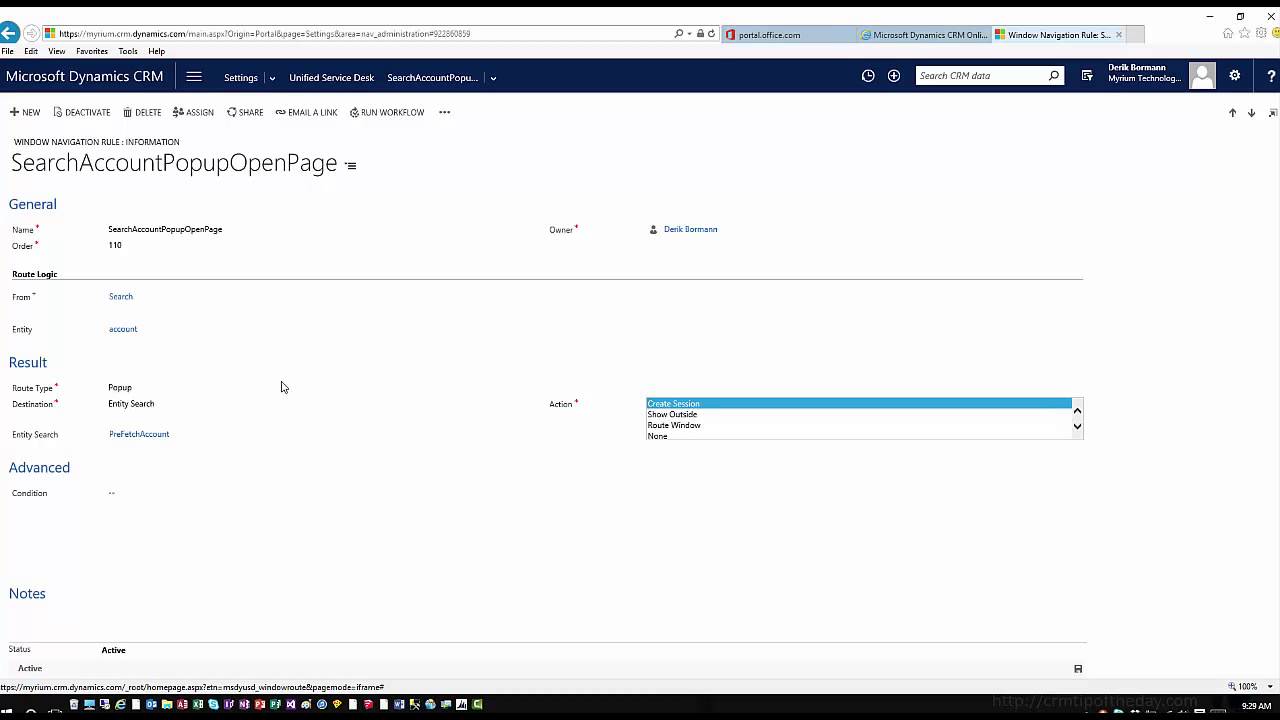Select Route Window in Action list
Viewport: 1280px width, 720px height.
pyautogui.click(x=859, y=425)
